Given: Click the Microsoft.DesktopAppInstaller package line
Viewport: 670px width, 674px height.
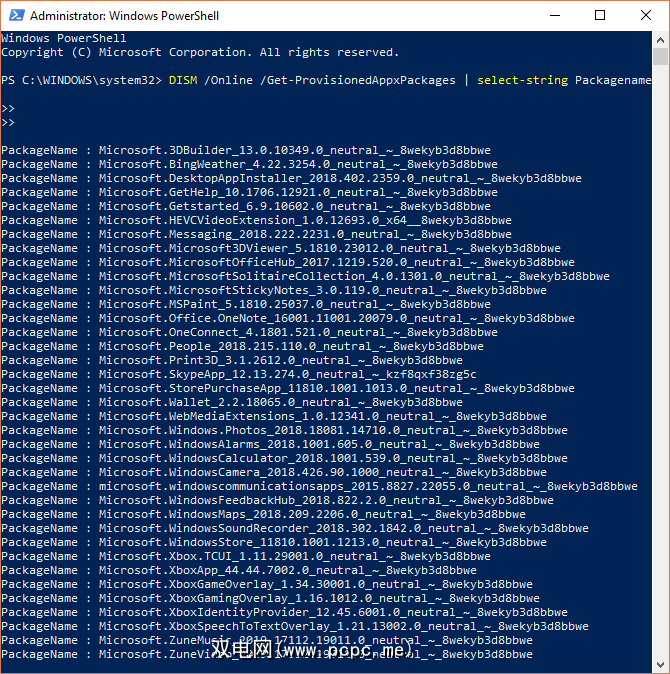Looking at the screenshot, I should [291, 178].
